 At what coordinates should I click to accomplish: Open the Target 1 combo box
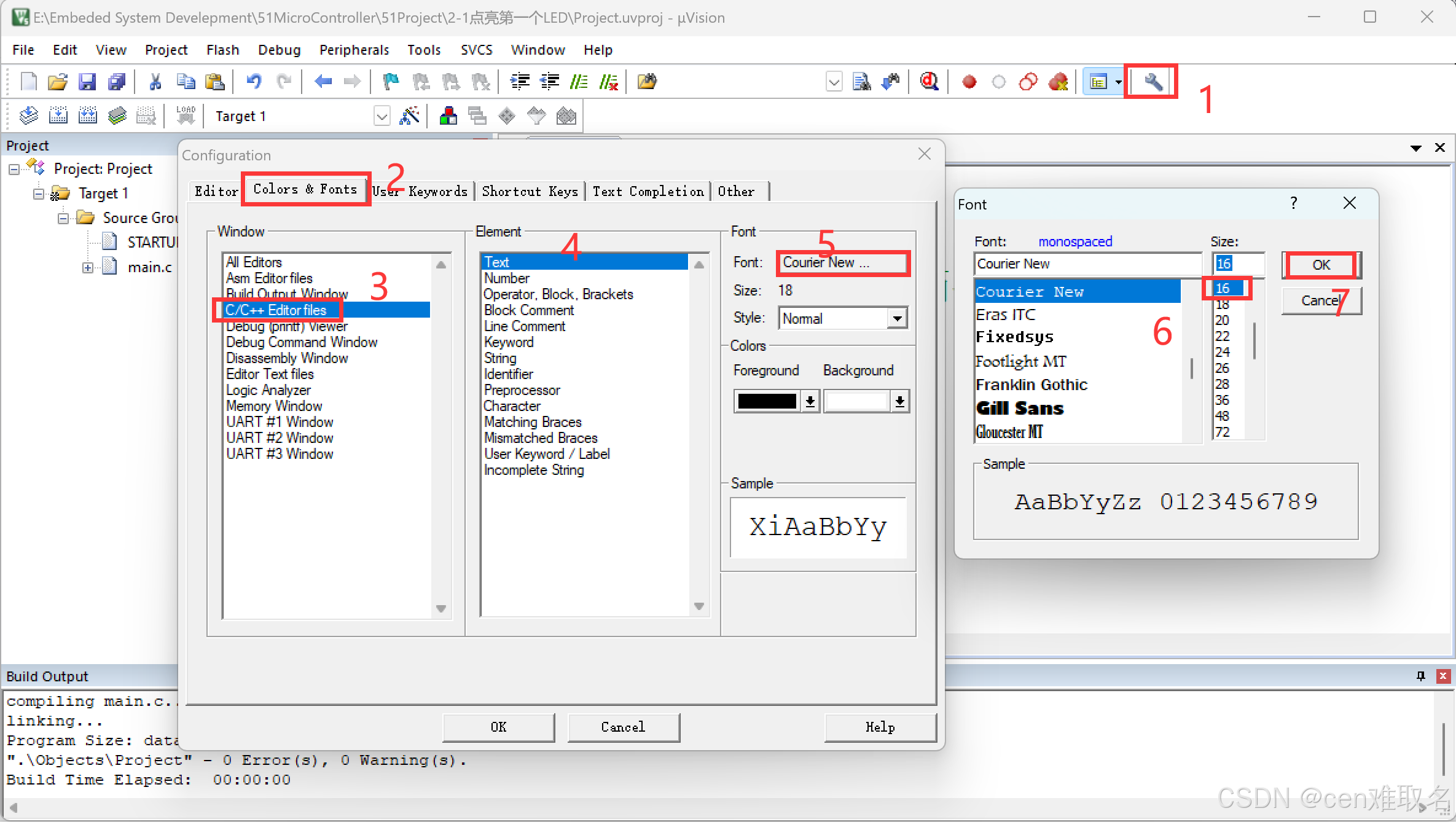382,116
